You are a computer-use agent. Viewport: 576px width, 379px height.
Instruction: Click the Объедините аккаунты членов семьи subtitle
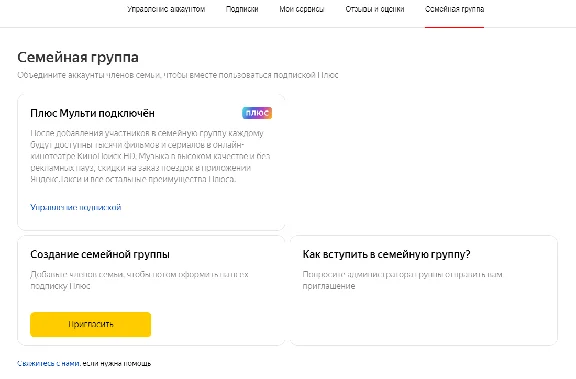pos(178,75)
